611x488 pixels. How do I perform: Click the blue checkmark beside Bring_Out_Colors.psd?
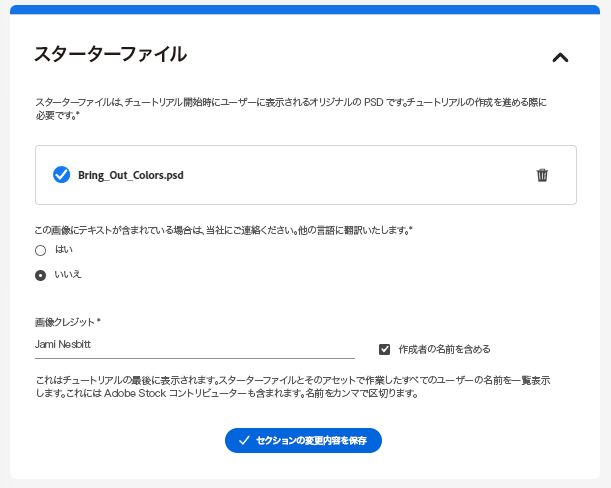click(61, 175)
